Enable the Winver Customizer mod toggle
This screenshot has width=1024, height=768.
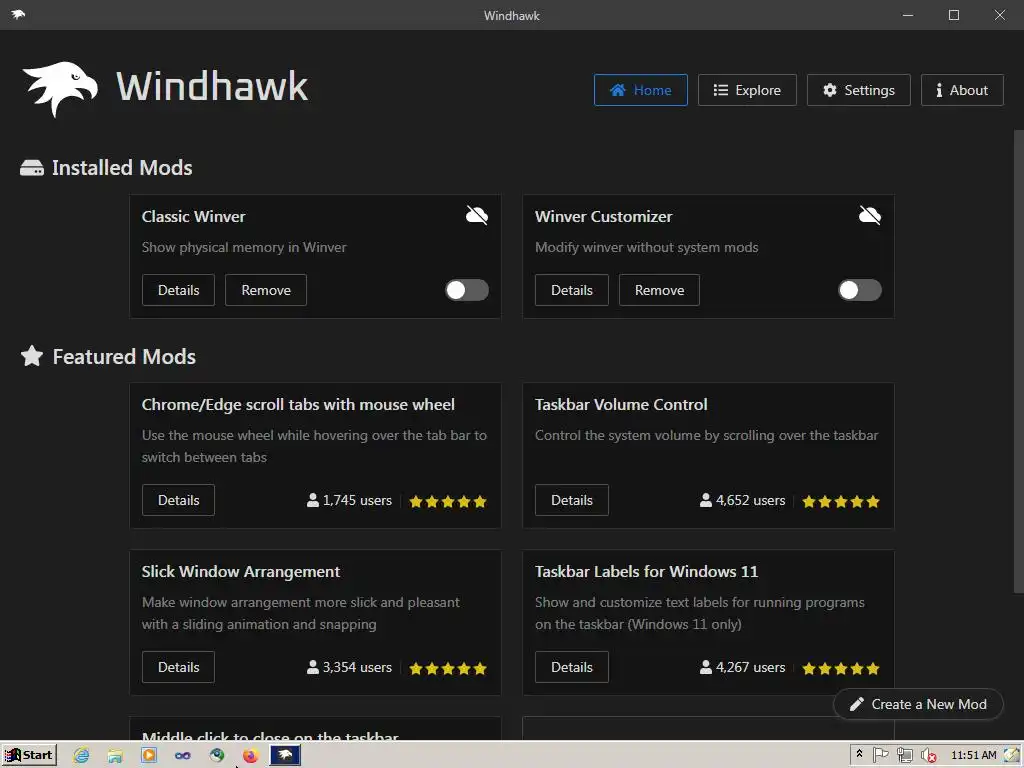tap(859, 290)
